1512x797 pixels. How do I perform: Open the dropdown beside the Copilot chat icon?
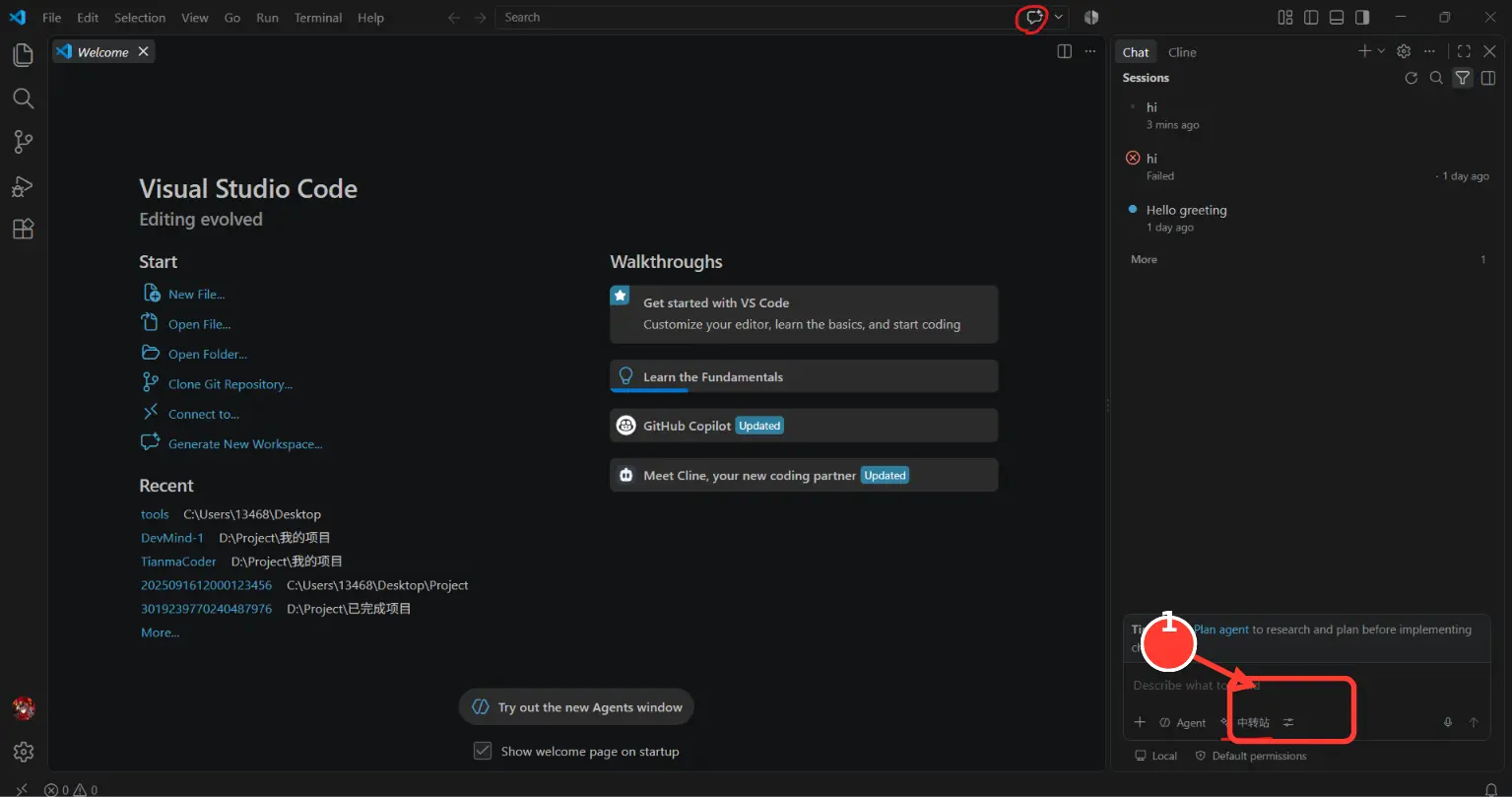point(1059,17)
